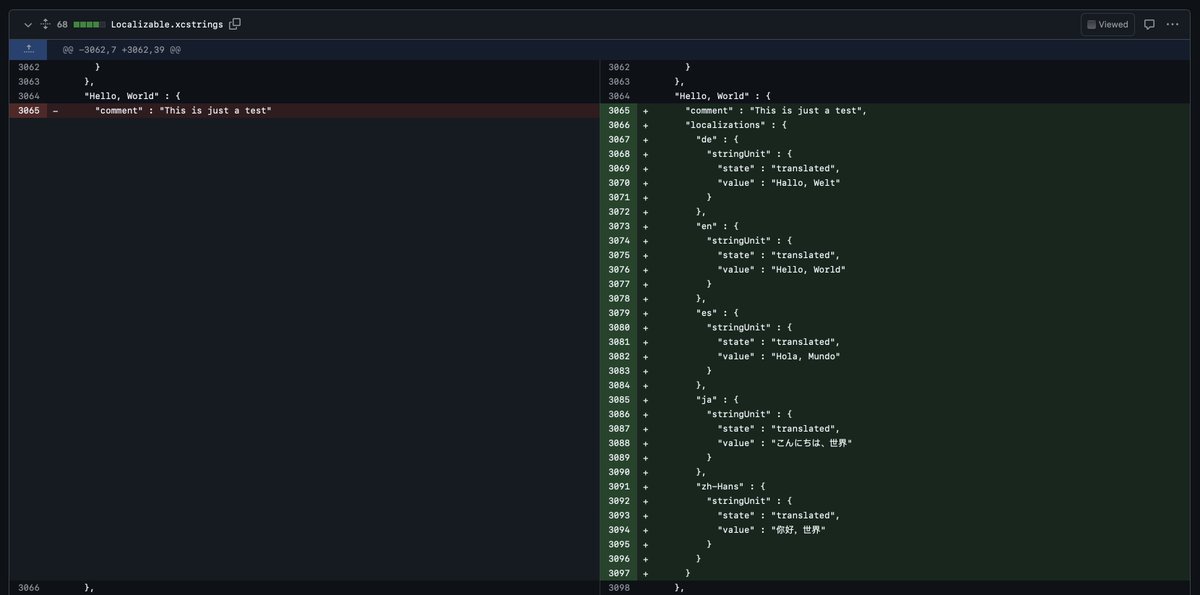Click left-side line number 3062

(28, 67)
